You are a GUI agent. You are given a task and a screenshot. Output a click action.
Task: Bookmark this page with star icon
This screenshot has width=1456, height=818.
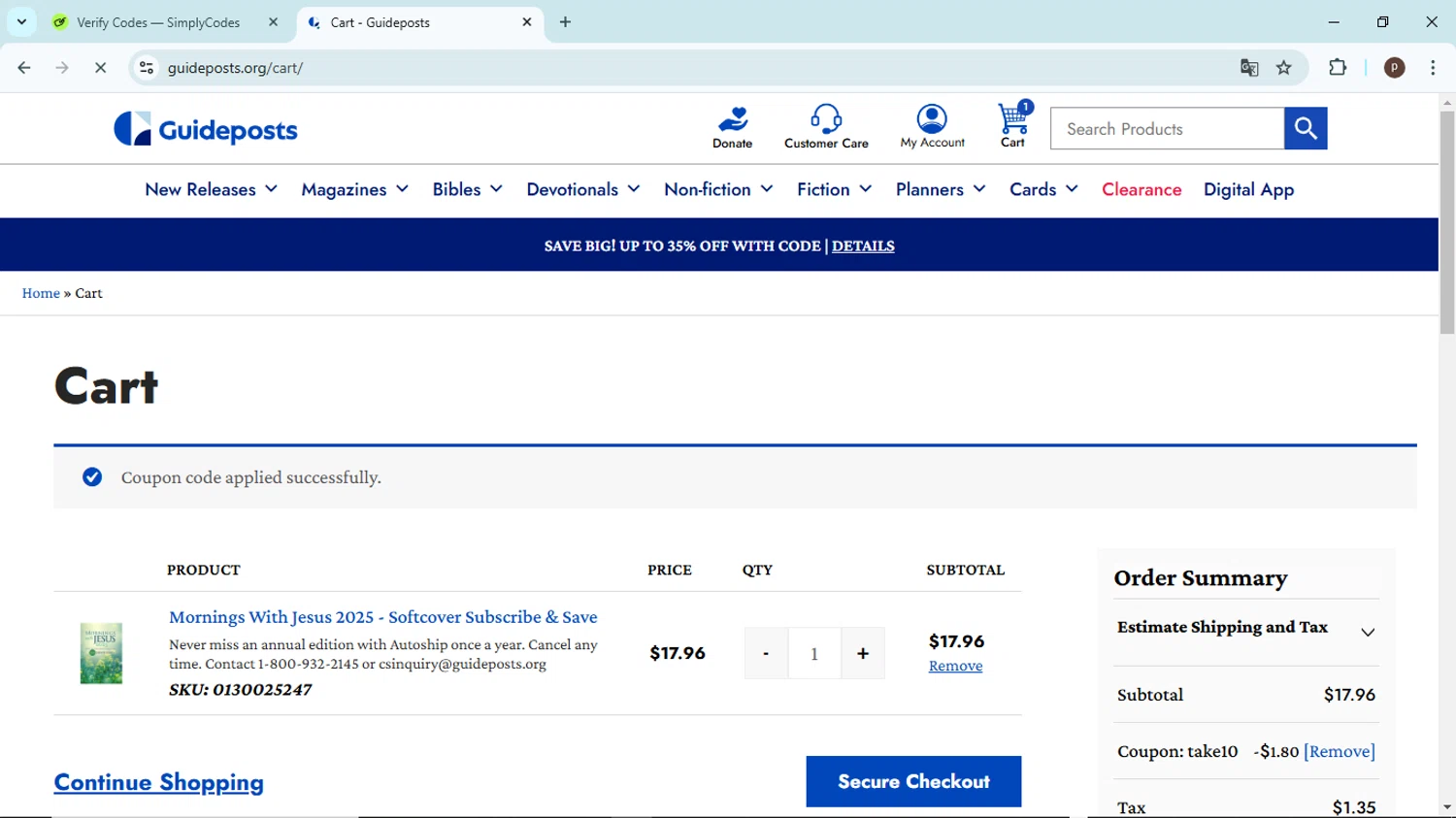1284,68
